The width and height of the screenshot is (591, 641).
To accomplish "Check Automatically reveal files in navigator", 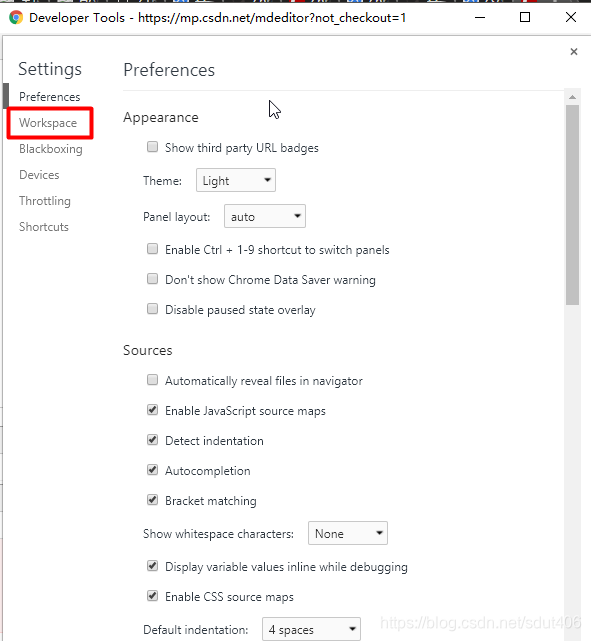I will [152, 380].
